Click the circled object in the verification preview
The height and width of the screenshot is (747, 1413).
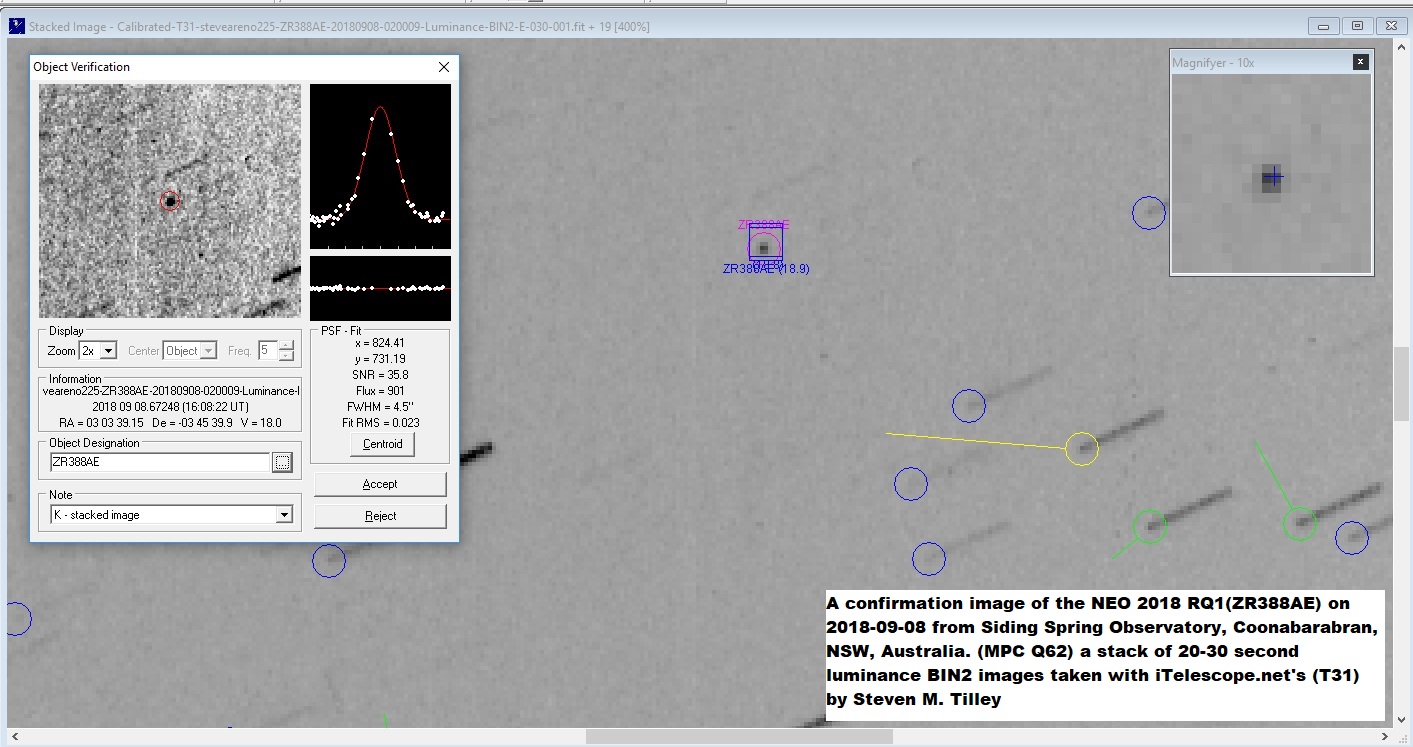tap(170, 200)
